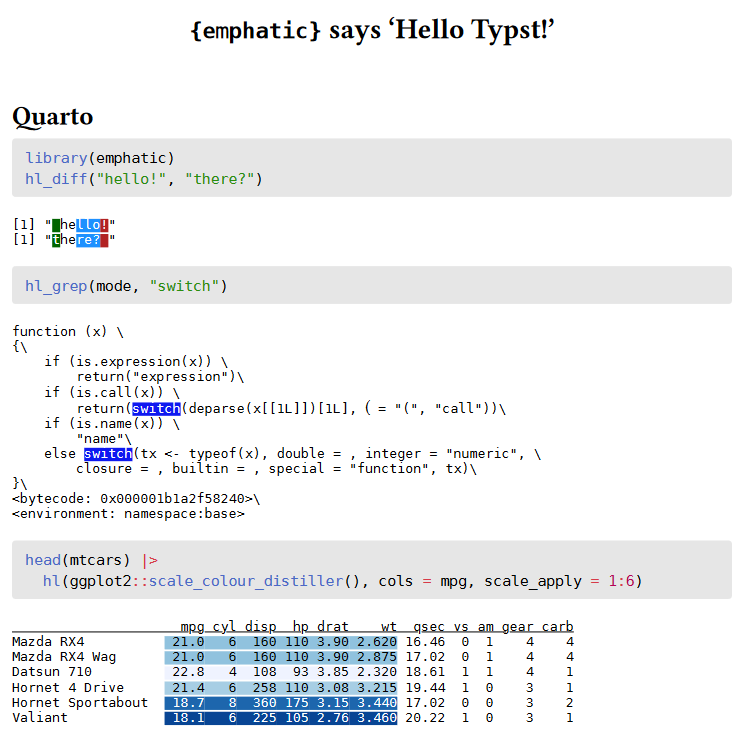Click the output line showing "there?" diff

click(x=64, y=239)
